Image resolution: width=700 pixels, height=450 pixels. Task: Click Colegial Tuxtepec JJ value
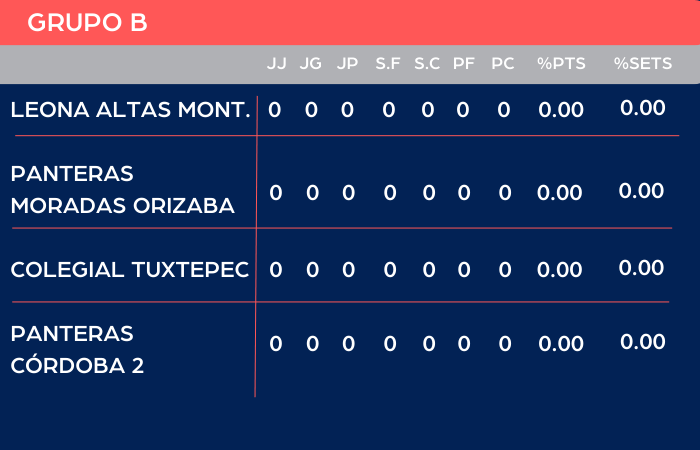[277, 270]
